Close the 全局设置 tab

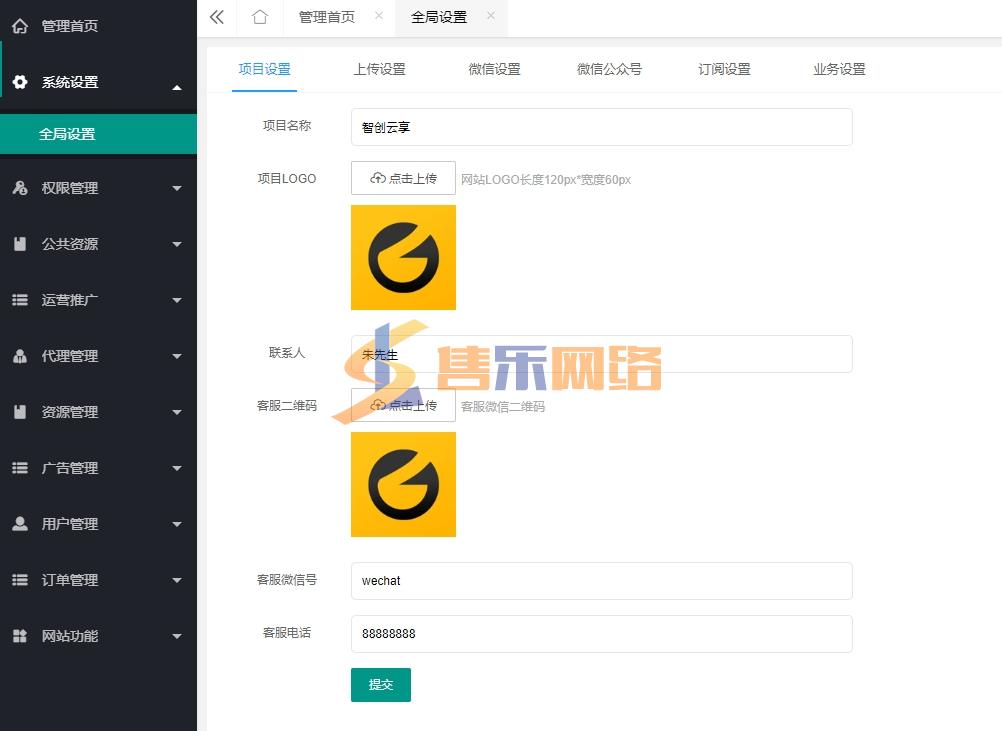[x=490, y=16]
